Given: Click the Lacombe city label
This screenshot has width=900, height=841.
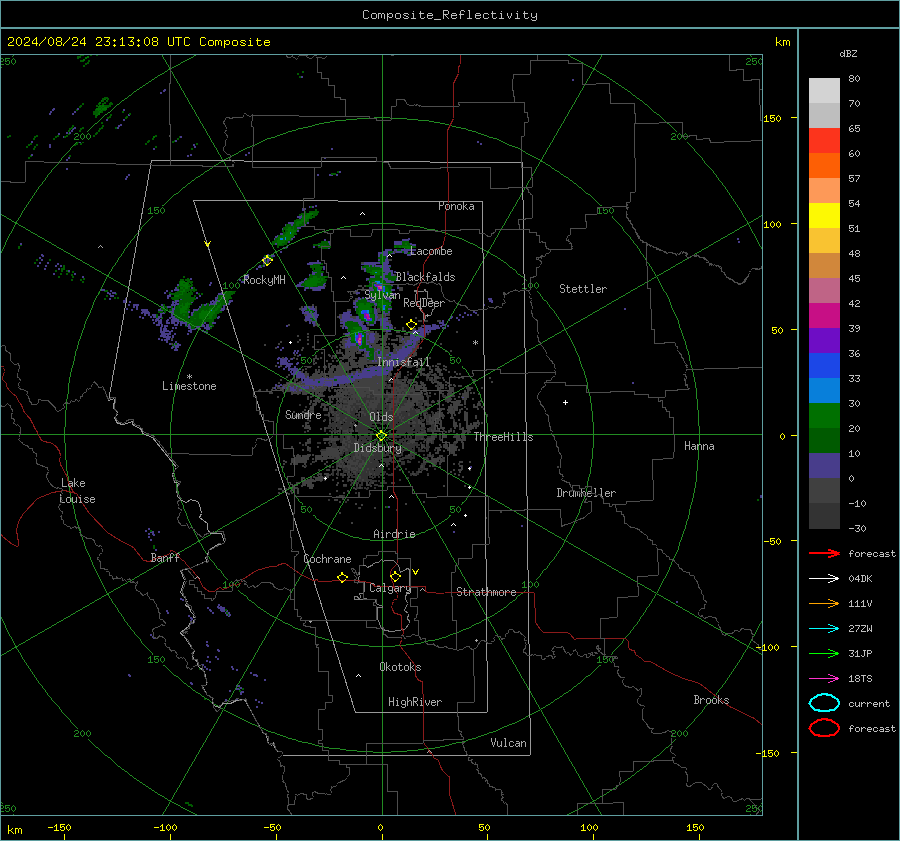Looking at the screenshot, I should coord(431,251).
